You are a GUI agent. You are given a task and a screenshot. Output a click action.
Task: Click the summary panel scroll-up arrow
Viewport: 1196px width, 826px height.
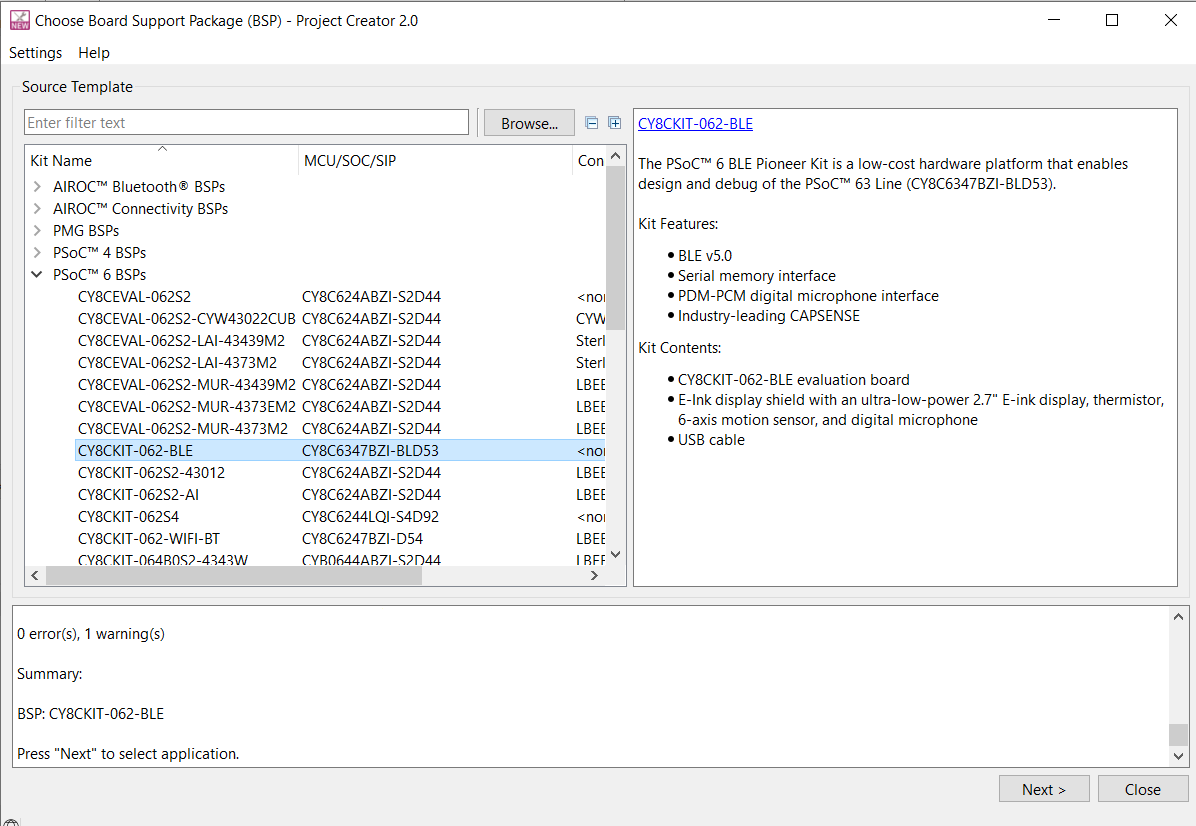pyautogui.click(x=1178, y=617)
